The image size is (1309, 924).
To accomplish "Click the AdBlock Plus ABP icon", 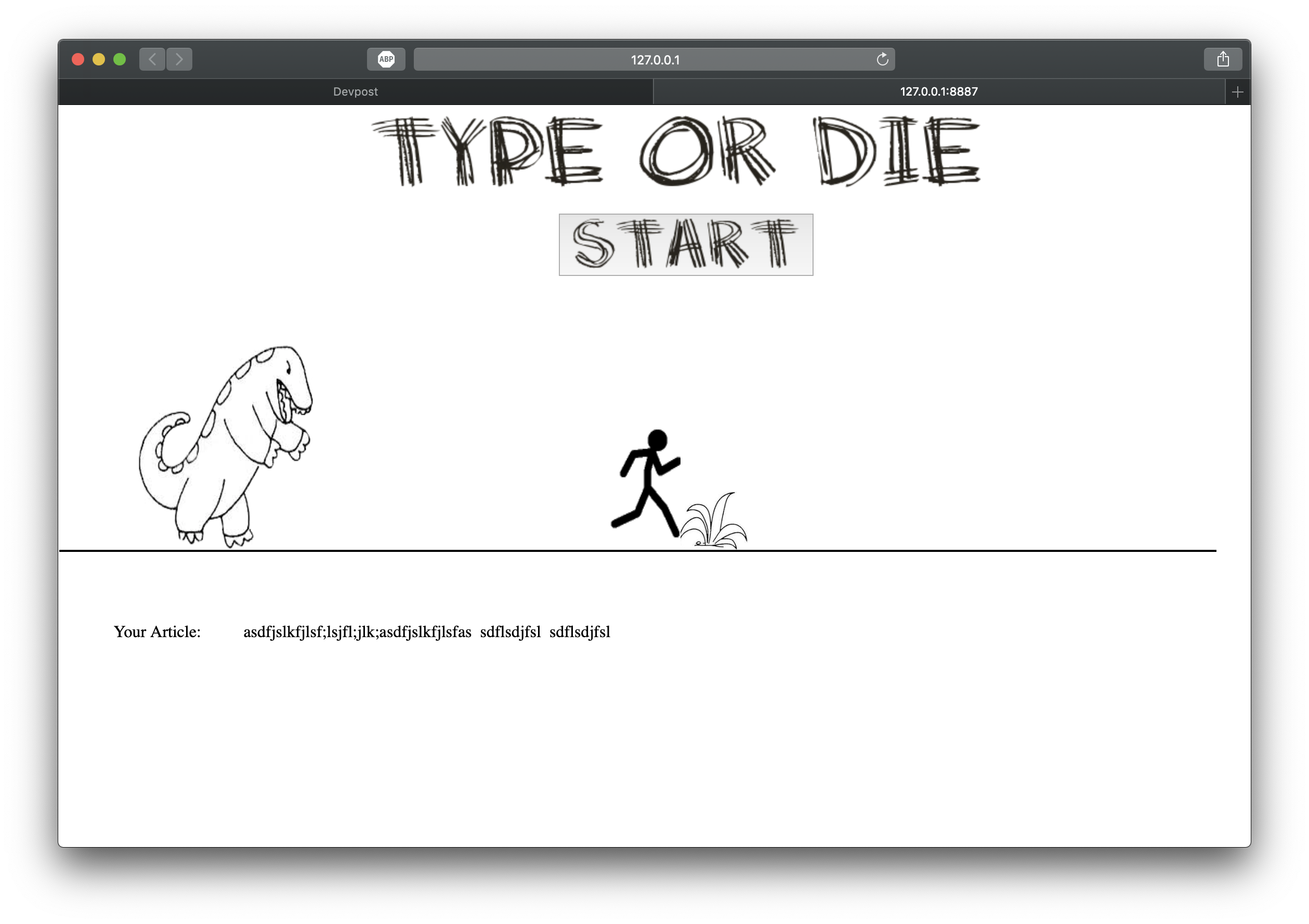I will click(386, 59).
